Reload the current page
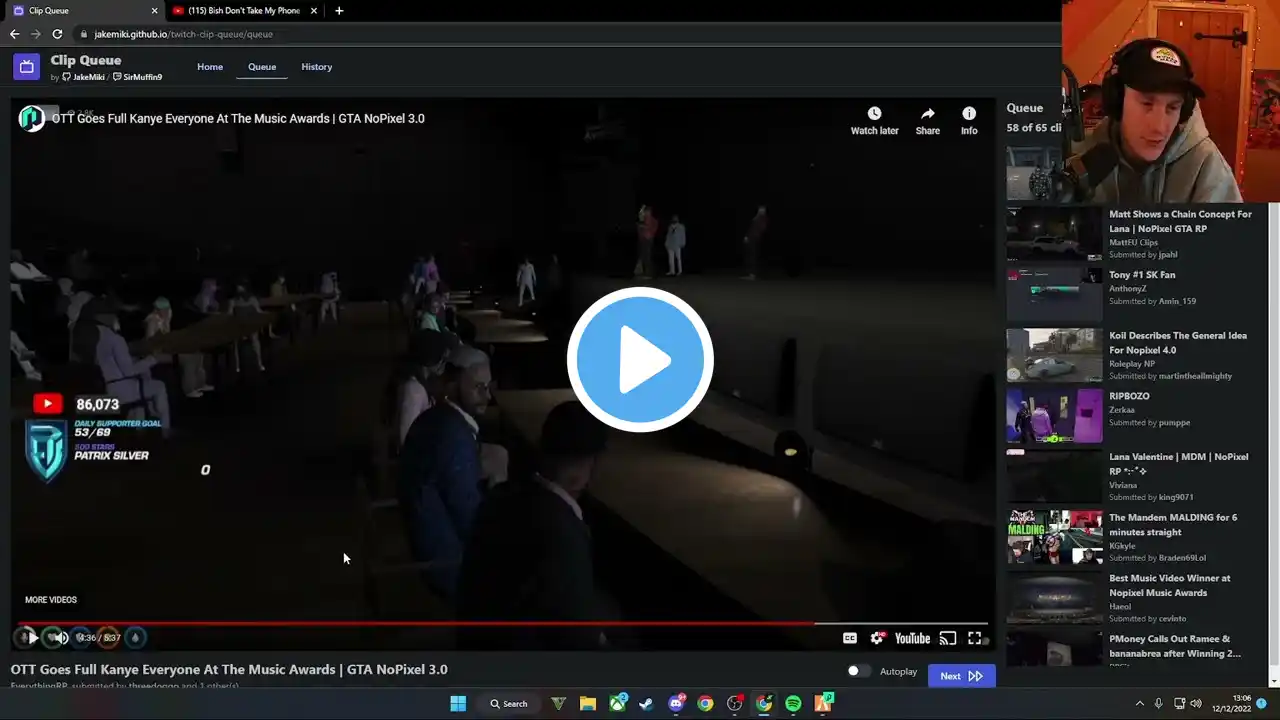 point(57,34)
